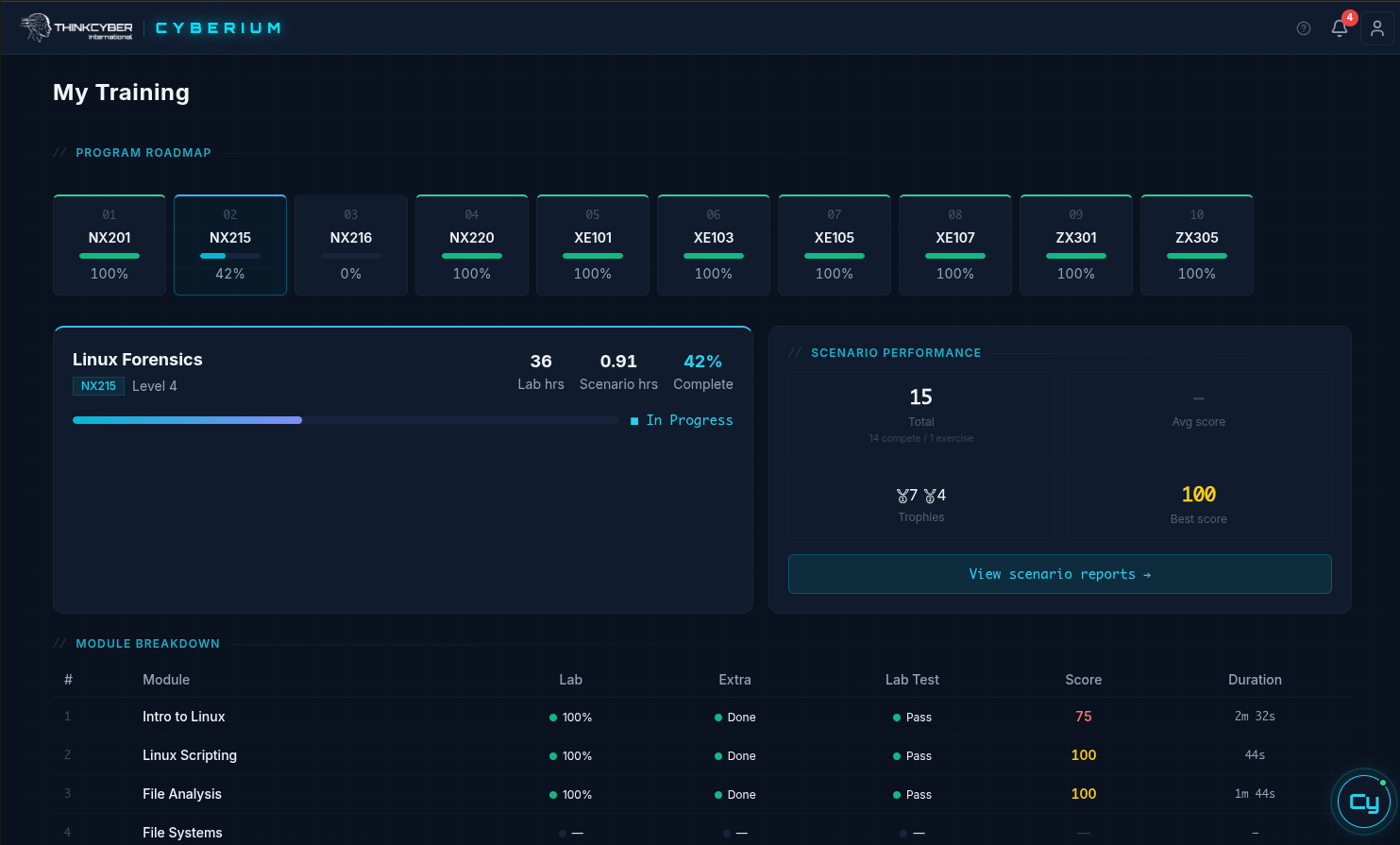This screenshot has height=845, width=1400.
Task: Open the Linux Scripting module row
Action: (x=702, y=755)
